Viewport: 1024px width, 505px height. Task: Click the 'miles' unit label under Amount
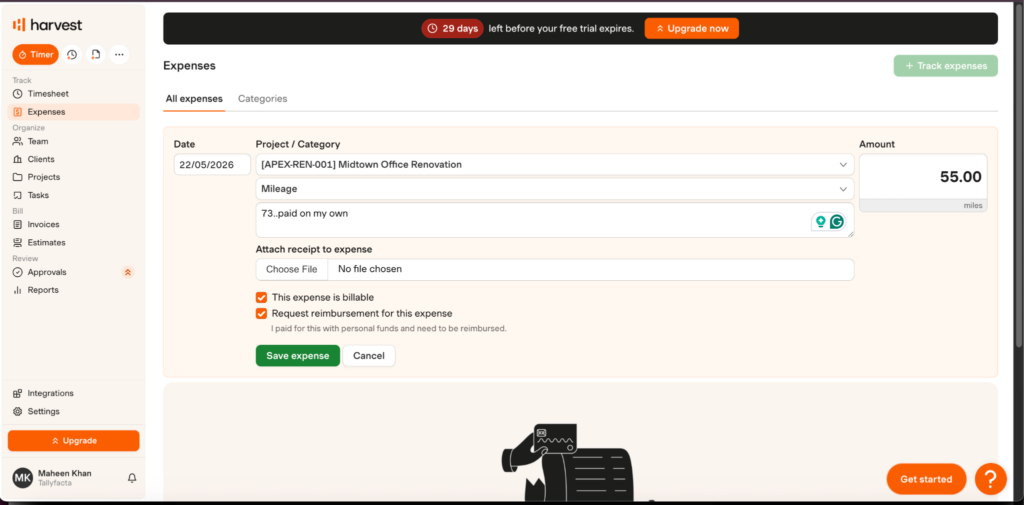tap(972, 206)
